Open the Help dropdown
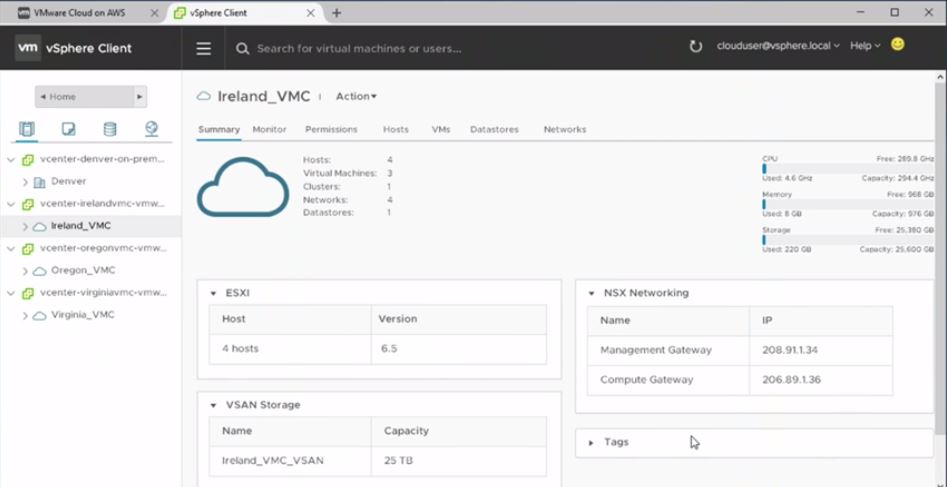The width and height of the screenshot is (947, 487). click(x=865, y=46)
